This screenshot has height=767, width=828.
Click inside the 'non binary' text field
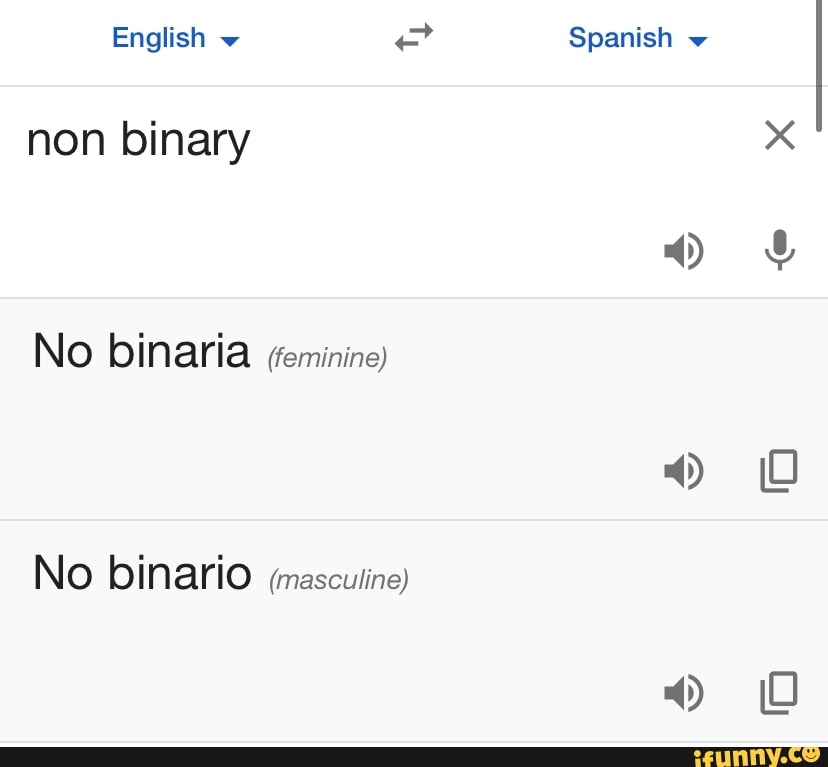click(x=138, y=140)
